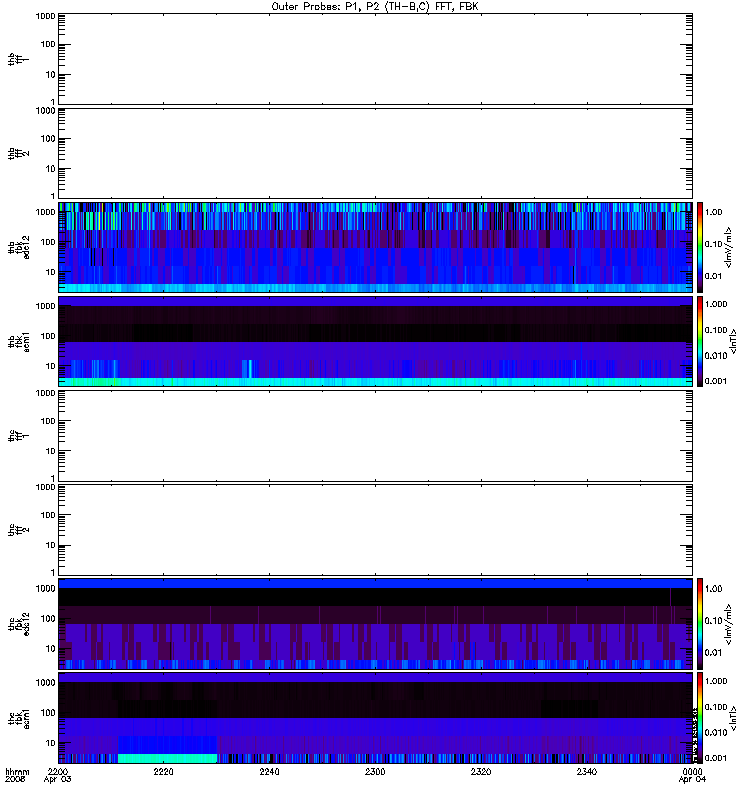Viewport: 750px width, 800px height.
Task: Select the empty thb fft 2 plot panel
Action: (x=376, y=154)
